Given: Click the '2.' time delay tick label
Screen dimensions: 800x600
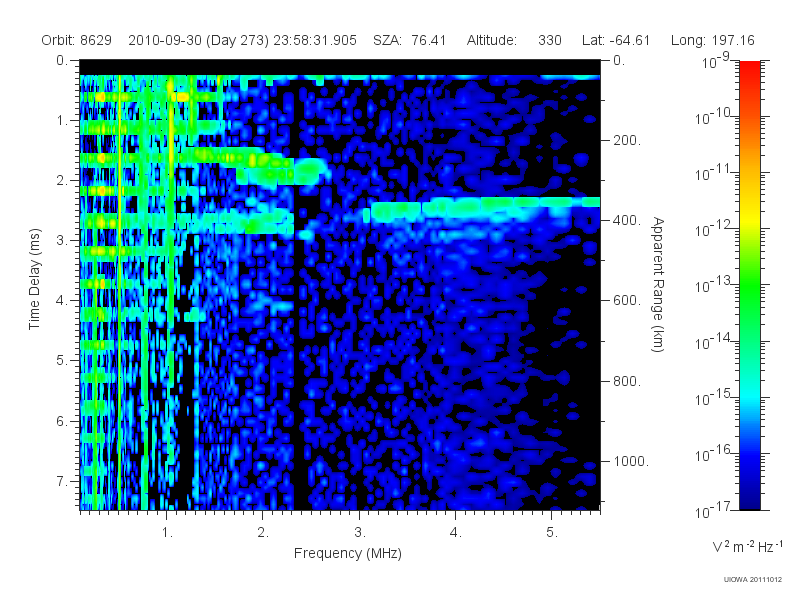Looking at the screenshot, I should tap(62, 181).
